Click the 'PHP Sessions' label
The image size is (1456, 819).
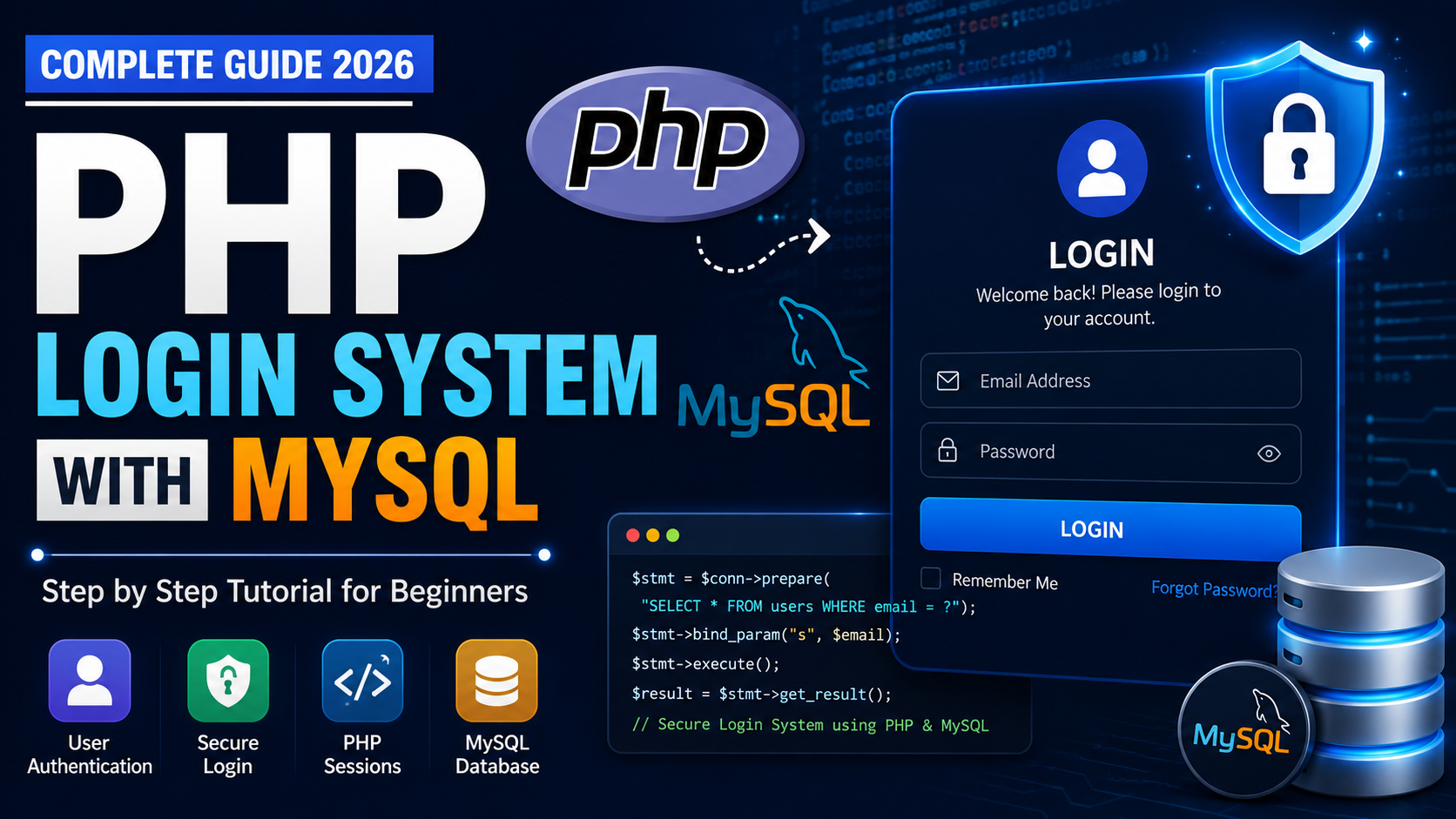[362, 755]
